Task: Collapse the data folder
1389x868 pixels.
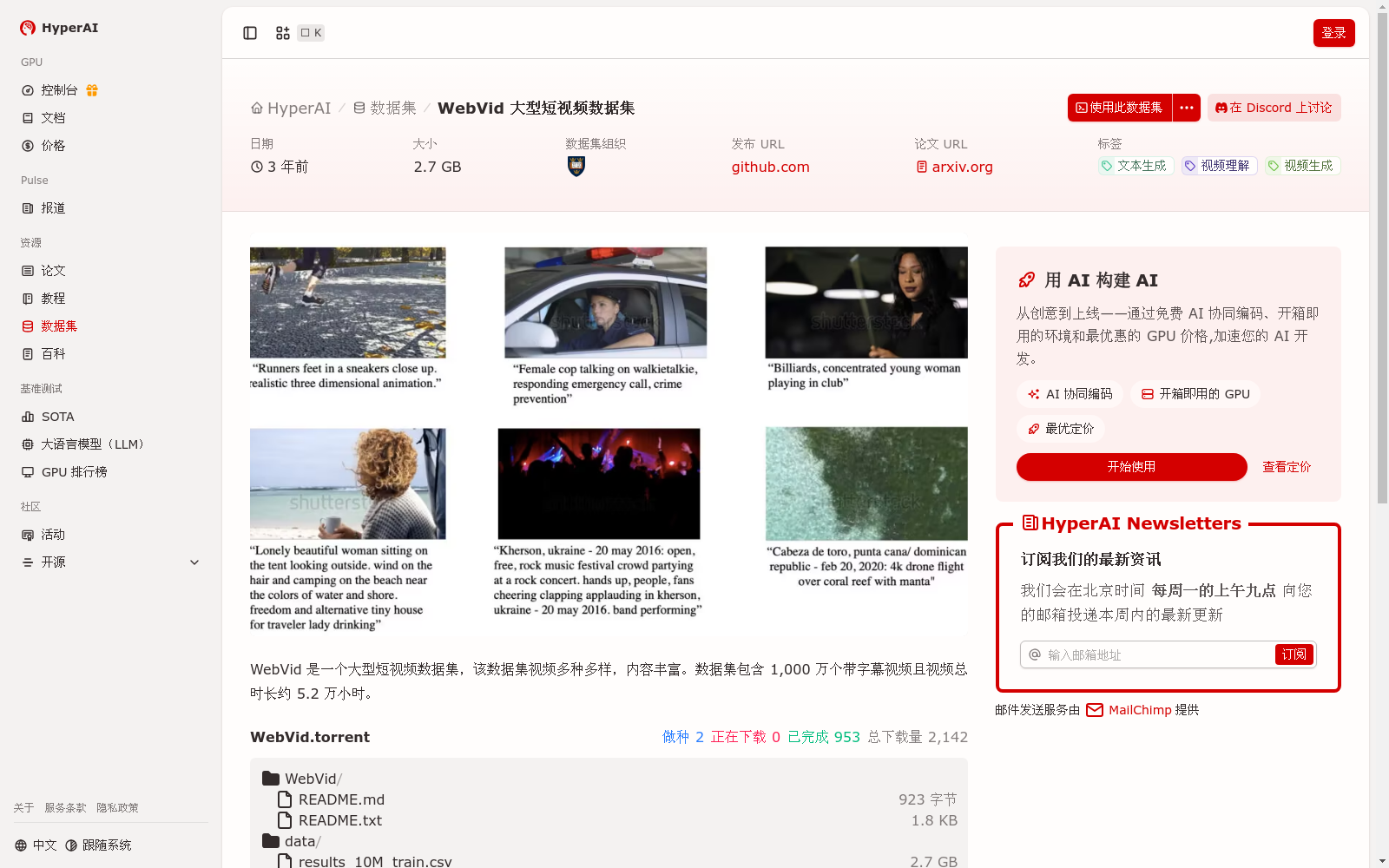Action: point(292,841)
